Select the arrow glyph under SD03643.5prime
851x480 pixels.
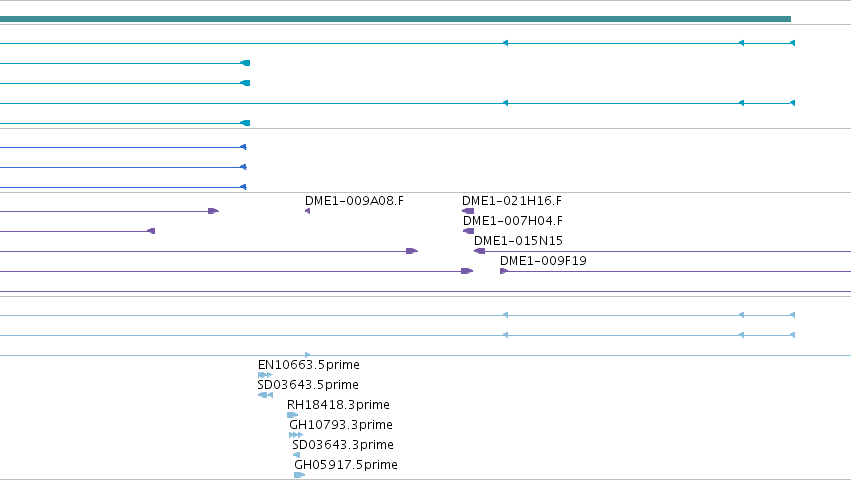pos(265,395)
